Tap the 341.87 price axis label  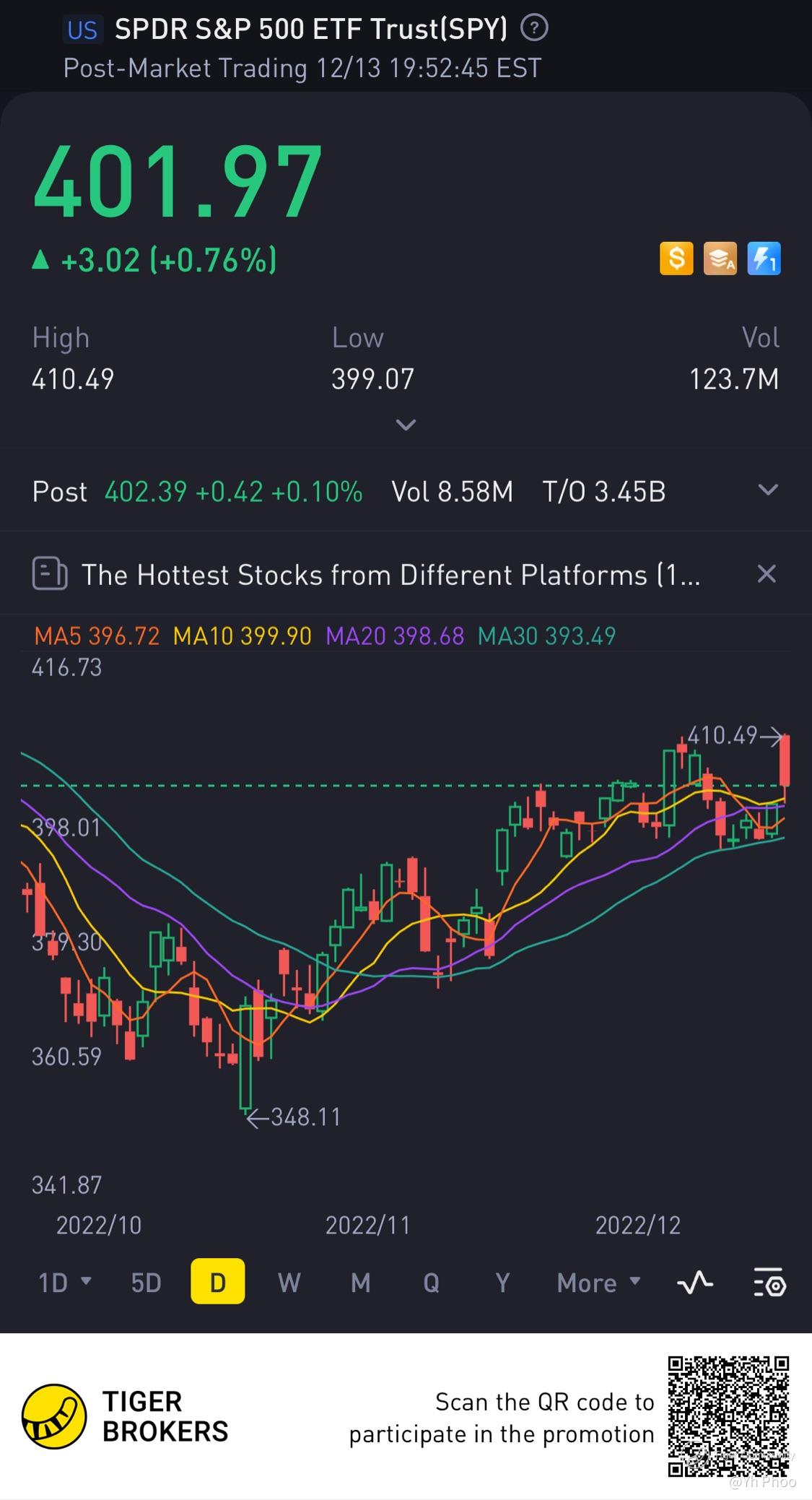(x=66, y=1185)
